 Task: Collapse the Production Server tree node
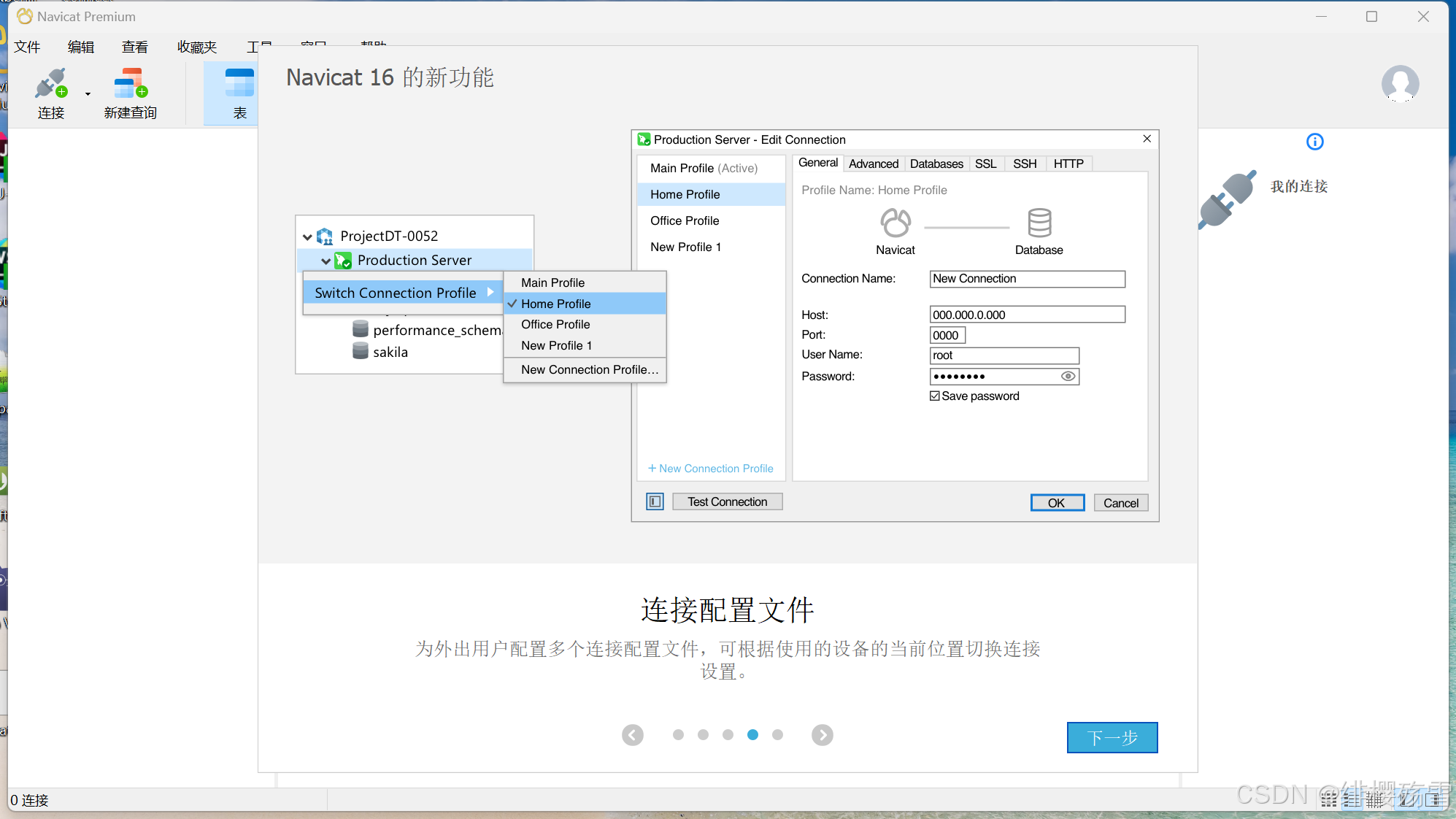click(326, 261)
